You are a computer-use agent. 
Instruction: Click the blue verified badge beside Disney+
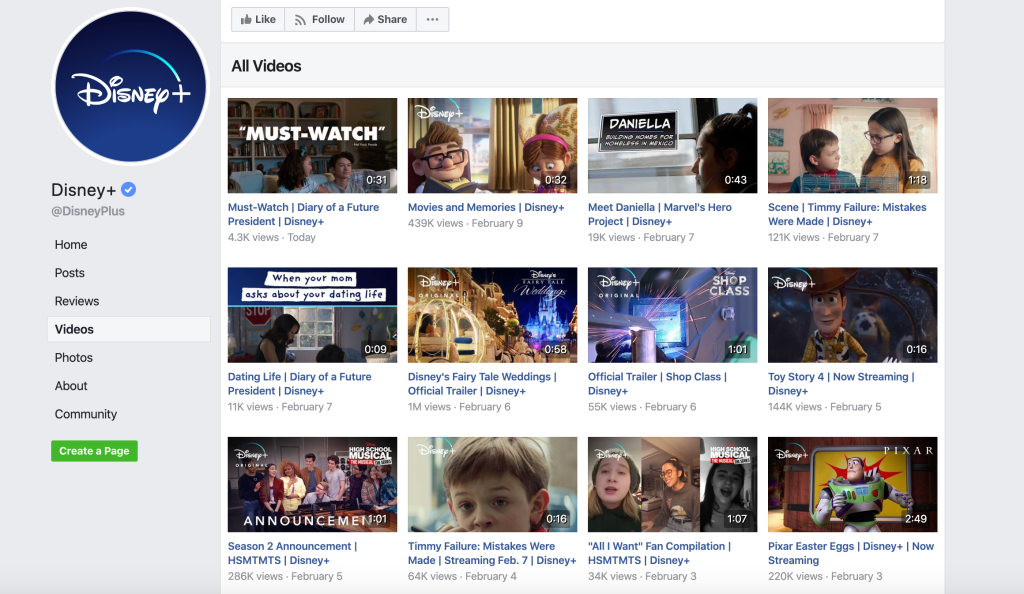(x=129, y=190)
